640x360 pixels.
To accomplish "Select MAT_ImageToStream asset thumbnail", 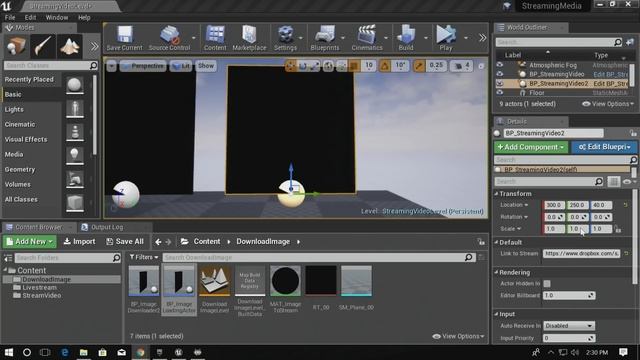I will coord(285,281).
